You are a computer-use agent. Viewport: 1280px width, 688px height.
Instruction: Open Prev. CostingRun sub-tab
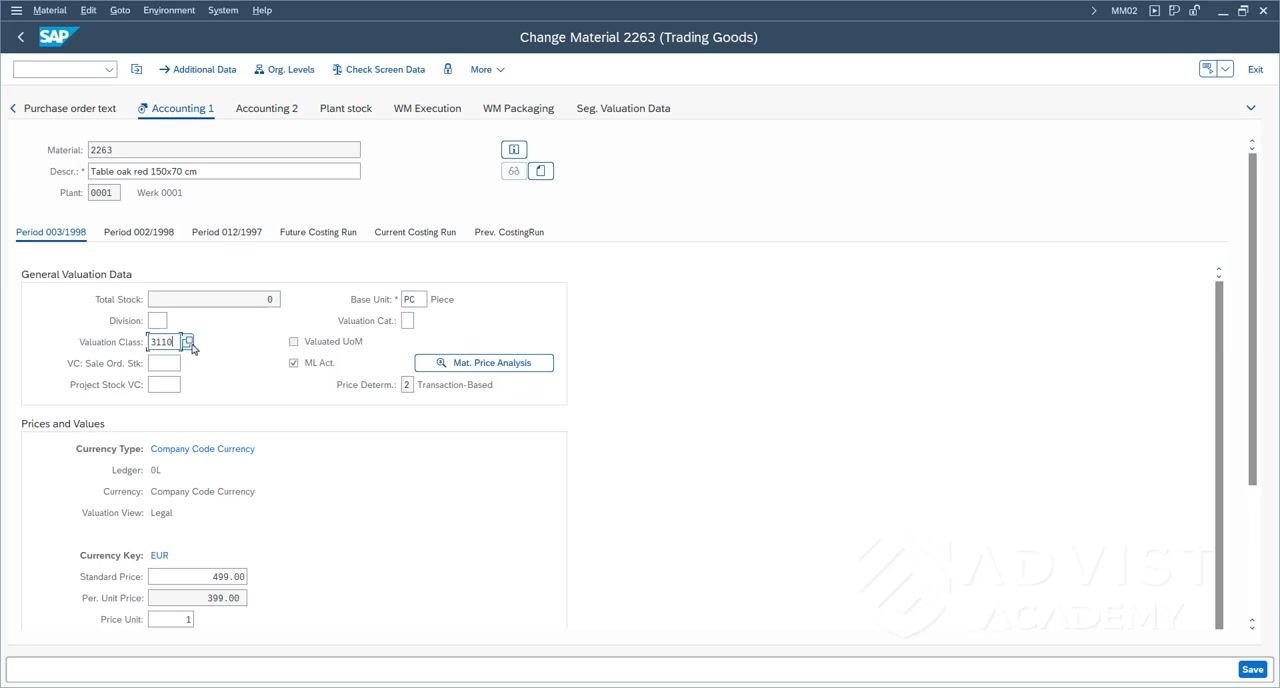(x=509, y=232)
